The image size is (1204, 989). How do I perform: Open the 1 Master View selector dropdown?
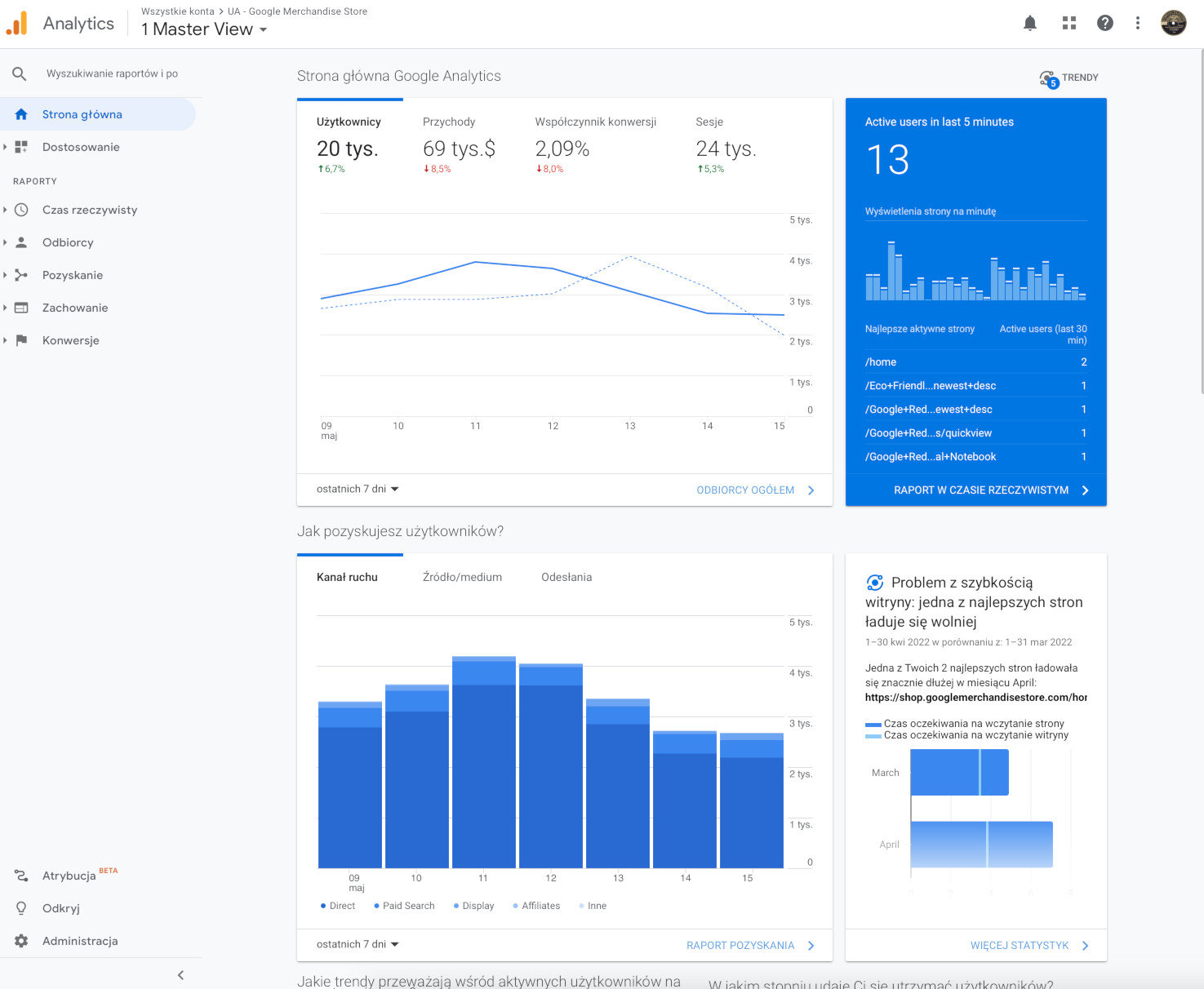point(204,29)
